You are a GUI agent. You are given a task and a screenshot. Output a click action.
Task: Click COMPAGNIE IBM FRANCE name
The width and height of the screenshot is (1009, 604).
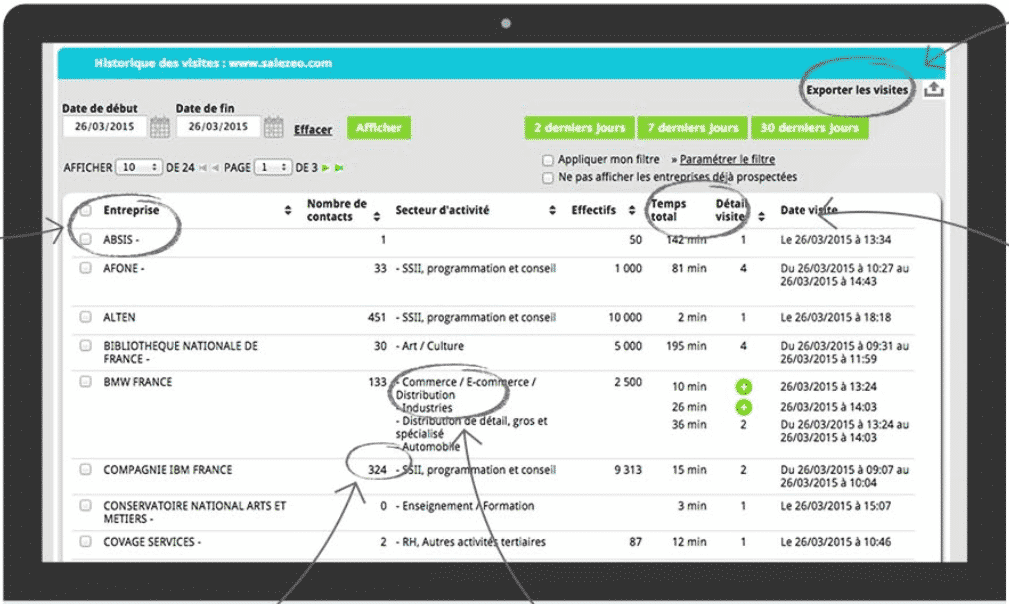pos(167,470)
